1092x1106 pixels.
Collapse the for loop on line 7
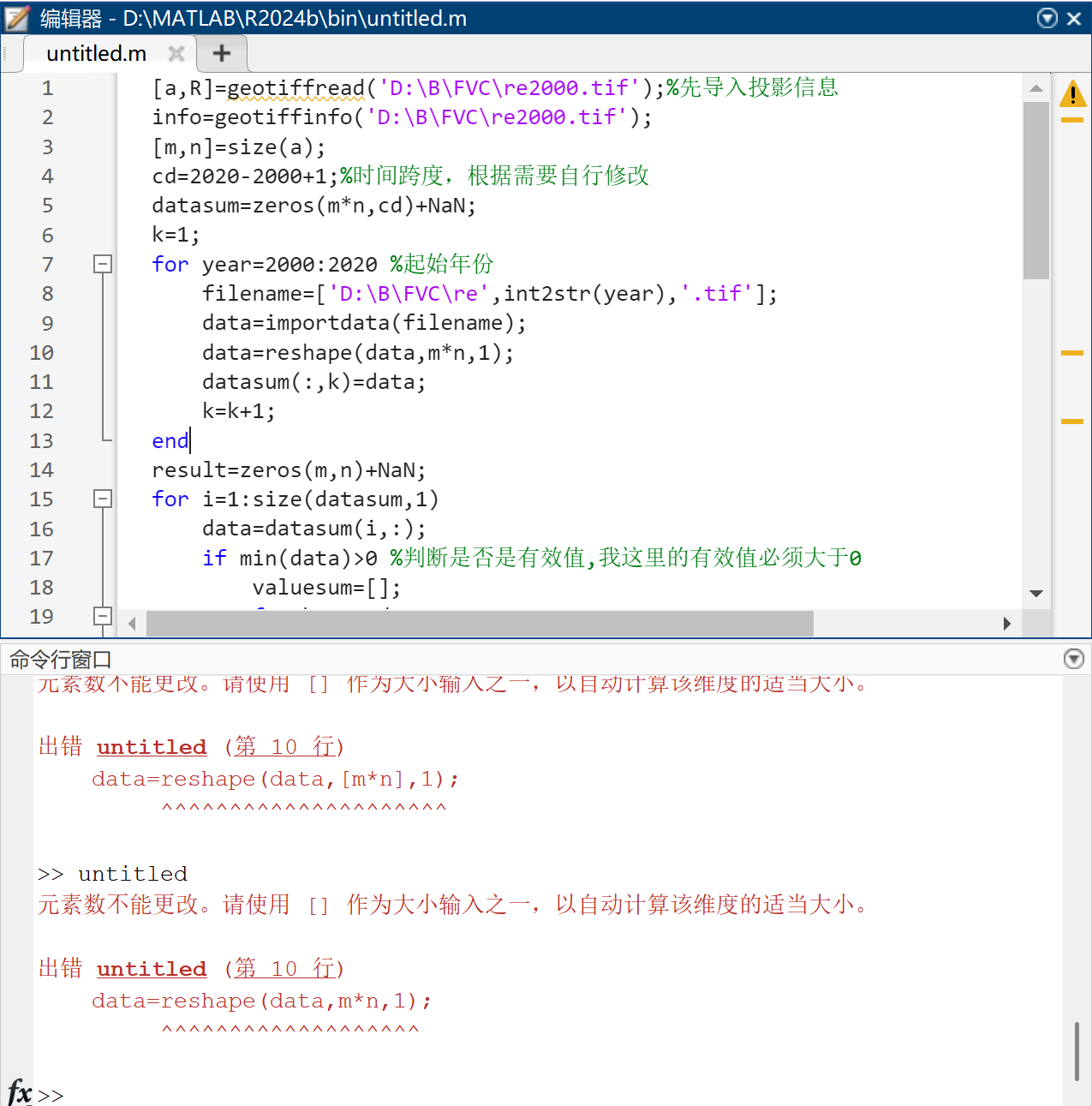pyautogui.click(x=103, y=264)
